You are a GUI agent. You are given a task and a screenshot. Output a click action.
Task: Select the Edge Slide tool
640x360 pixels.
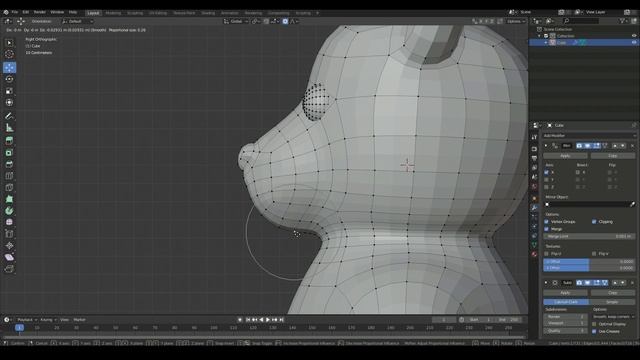tap(9, 234)
